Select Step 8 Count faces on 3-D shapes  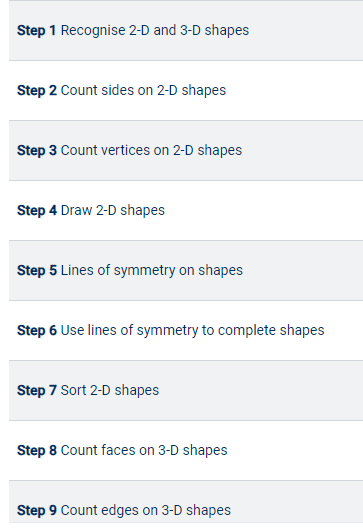coord(186,451)
